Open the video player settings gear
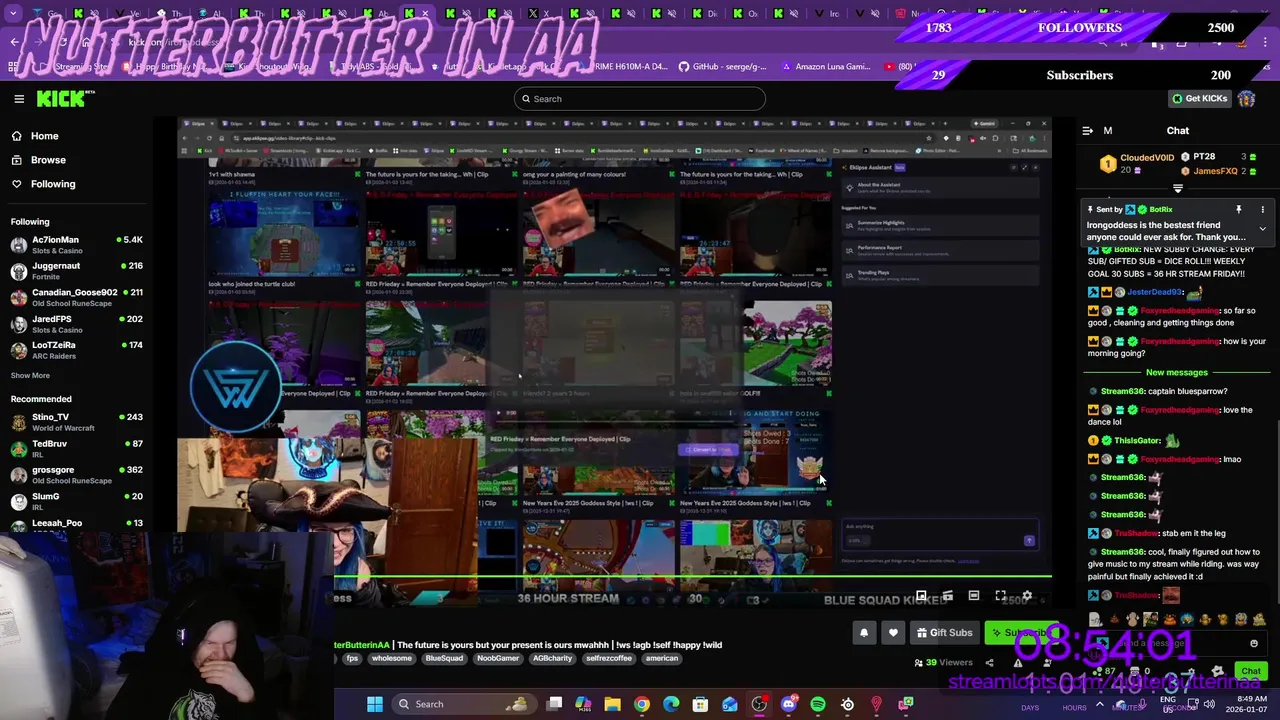The width and height of the screenshot is (1280, 720). tap(1027, 597)
